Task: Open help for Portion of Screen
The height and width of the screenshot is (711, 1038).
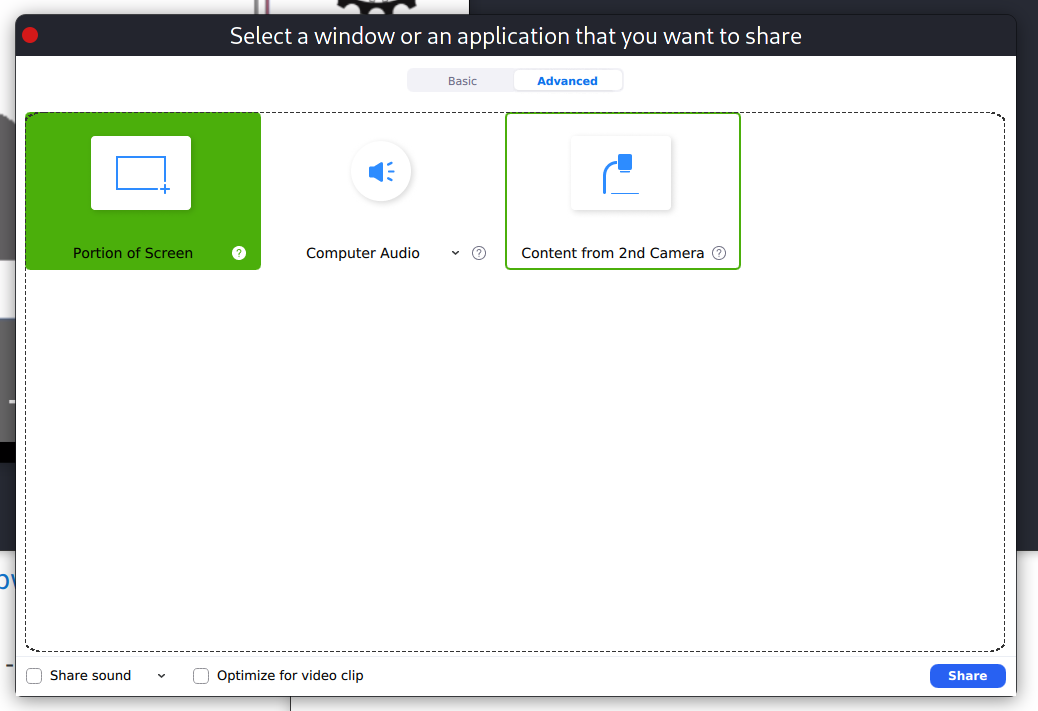Action: click(x=239, y=253)
